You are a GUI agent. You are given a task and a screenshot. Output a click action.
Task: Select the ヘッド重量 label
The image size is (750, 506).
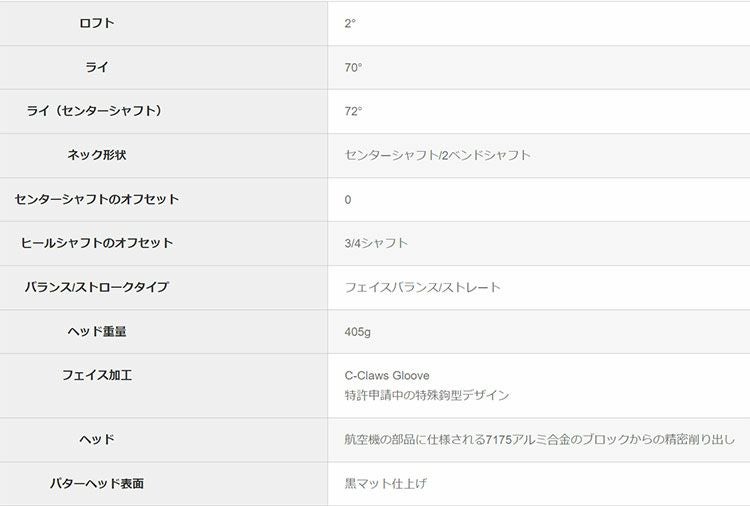pos(97,331)
